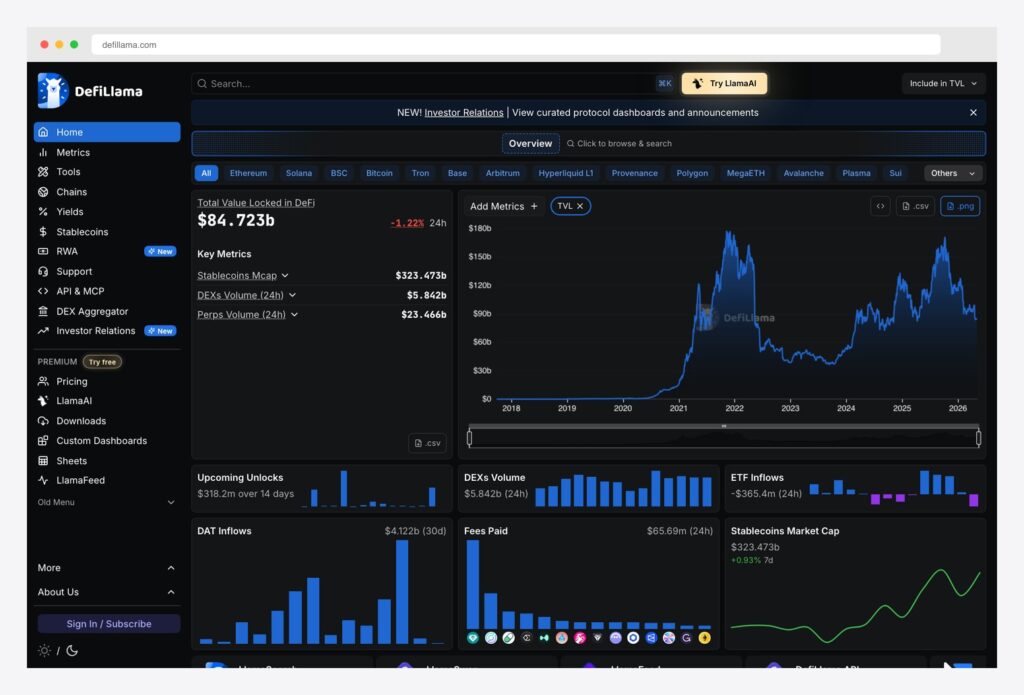Filter by Plasma chain
Image resolution: width=1024 pixels, height=695 pixels.
856,173
